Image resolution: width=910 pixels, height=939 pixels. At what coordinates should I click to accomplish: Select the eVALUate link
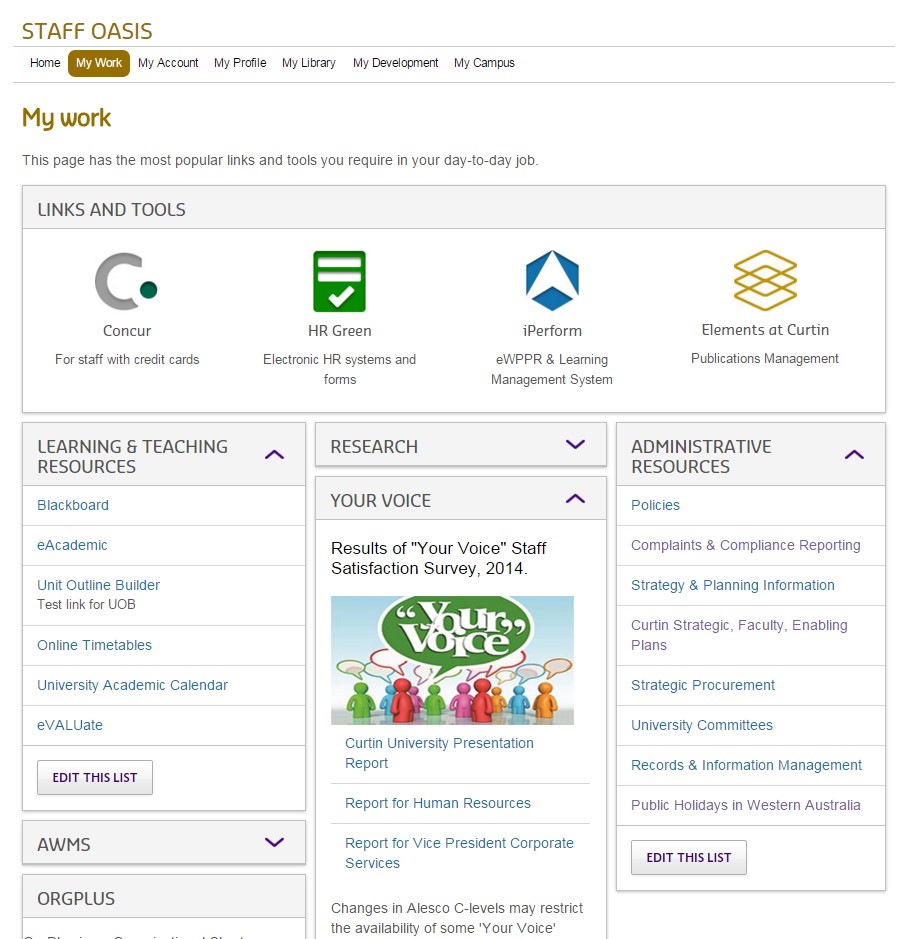pos(71,725)
